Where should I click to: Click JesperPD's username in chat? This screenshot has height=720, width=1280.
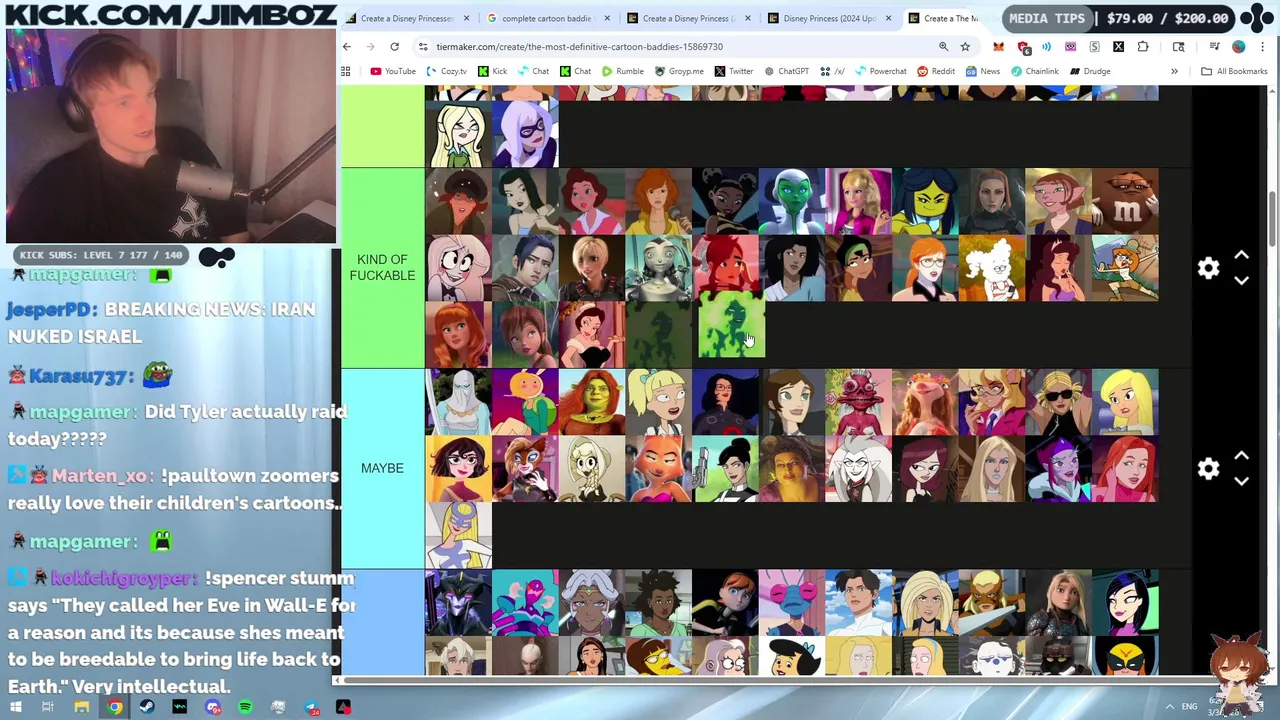point(51,309)
